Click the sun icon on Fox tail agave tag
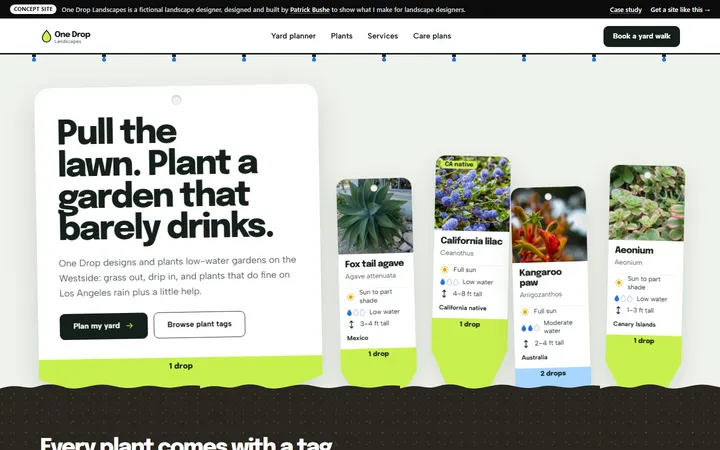Image resolution: width=720 pixels, height=450 pixels. click(351, 297)
